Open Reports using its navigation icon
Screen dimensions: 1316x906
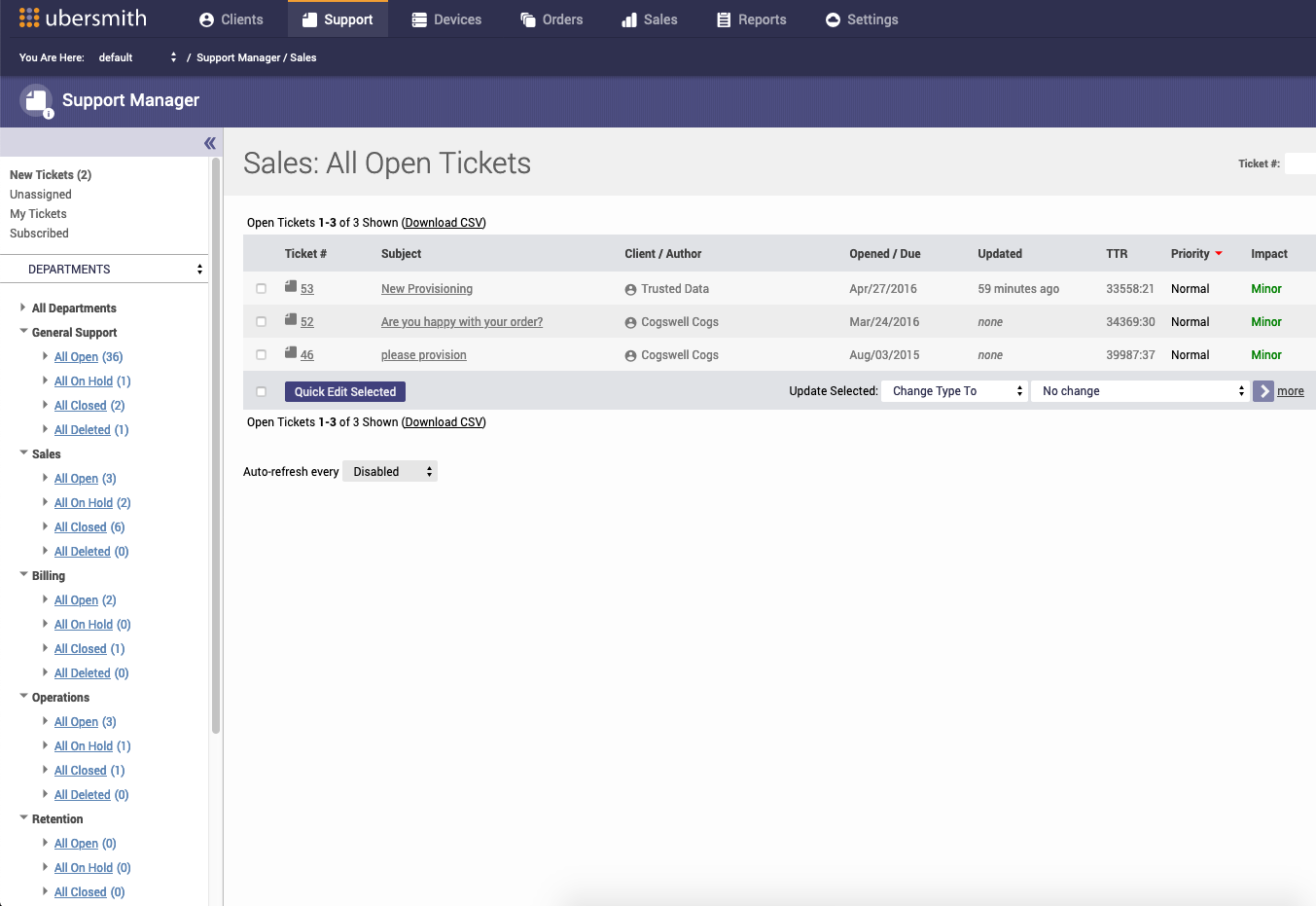722,18
